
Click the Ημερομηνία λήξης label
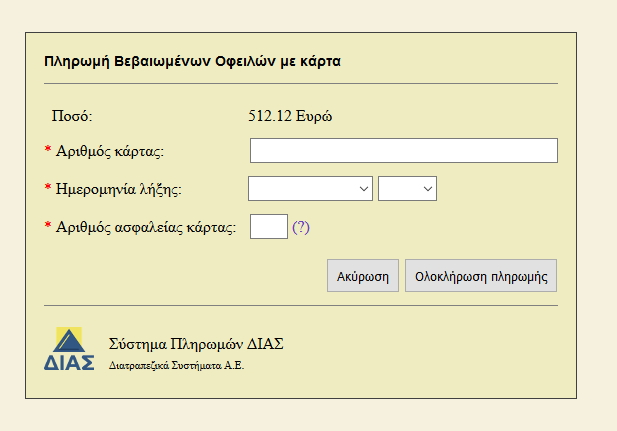118,189
